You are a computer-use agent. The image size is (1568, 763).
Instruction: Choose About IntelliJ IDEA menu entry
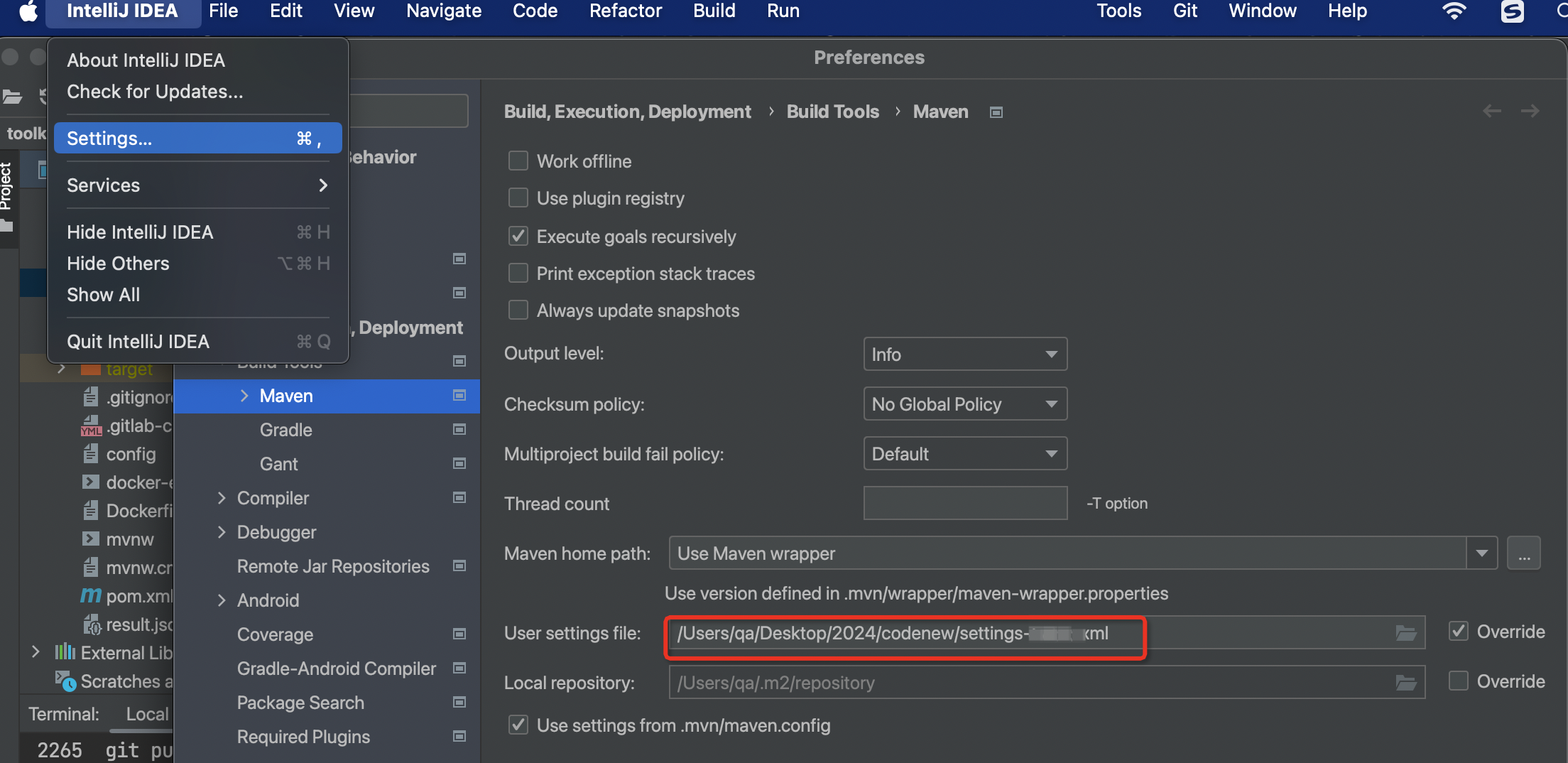(198, 60)
